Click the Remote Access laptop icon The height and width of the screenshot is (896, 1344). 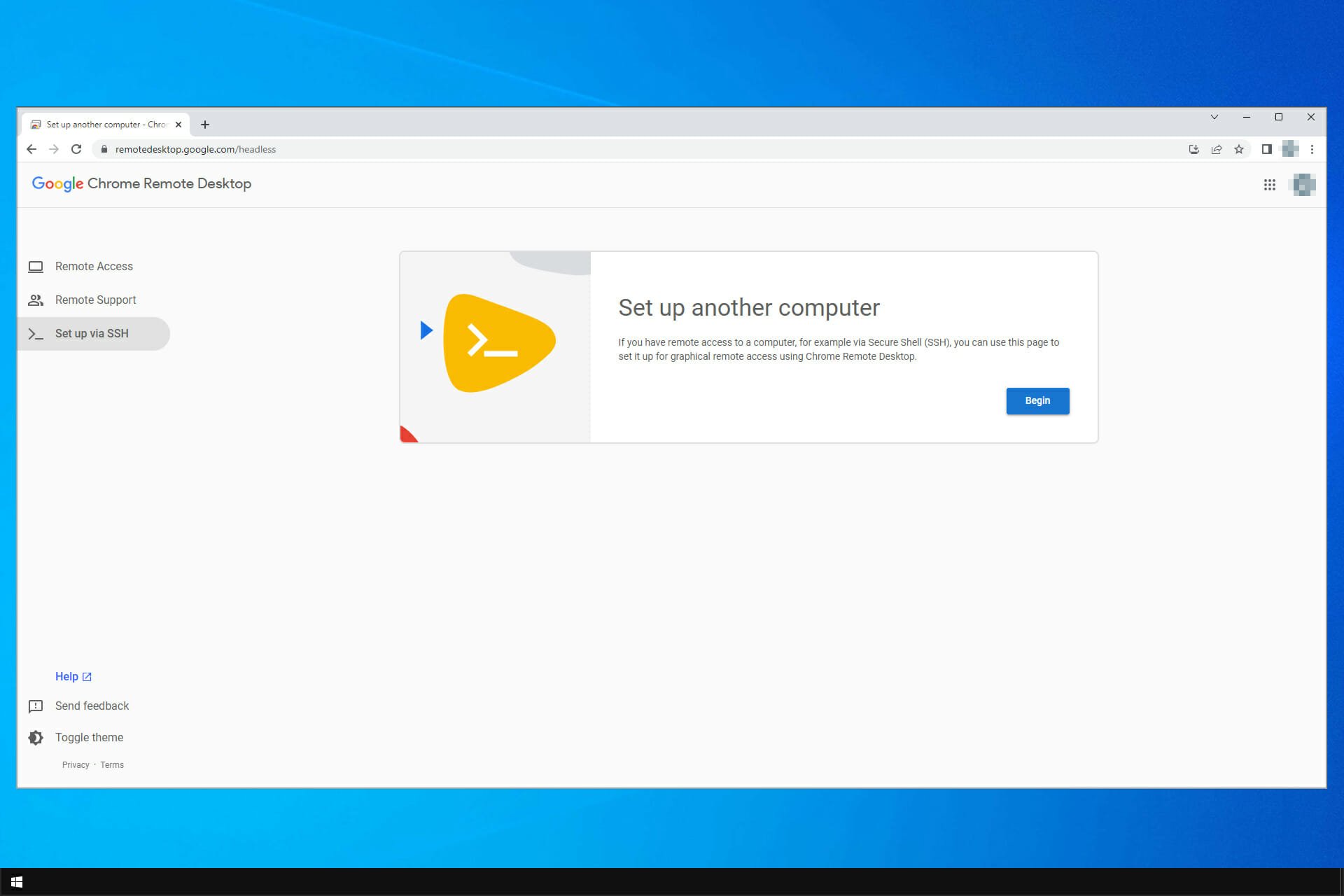(36, 267)
